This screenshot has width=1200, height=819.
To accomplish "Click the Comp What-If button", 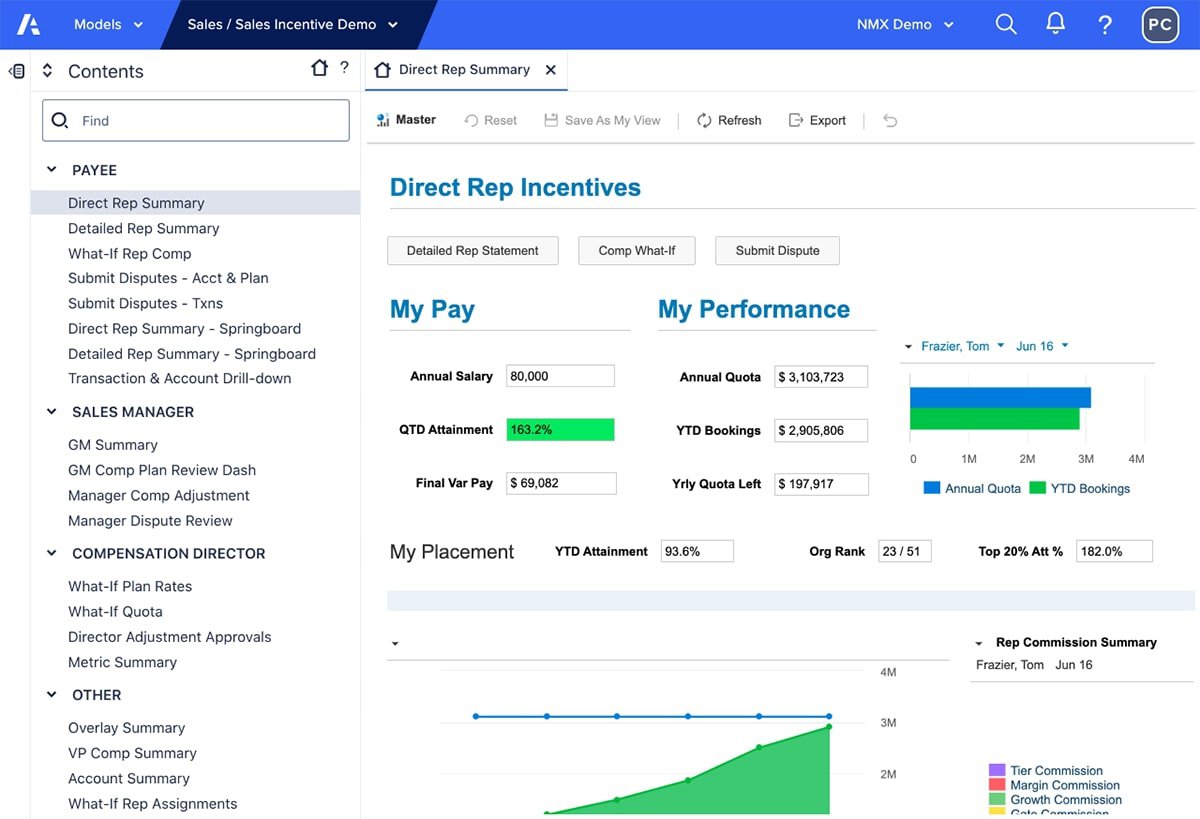I will pyautogui.click(x=636, y=251).
